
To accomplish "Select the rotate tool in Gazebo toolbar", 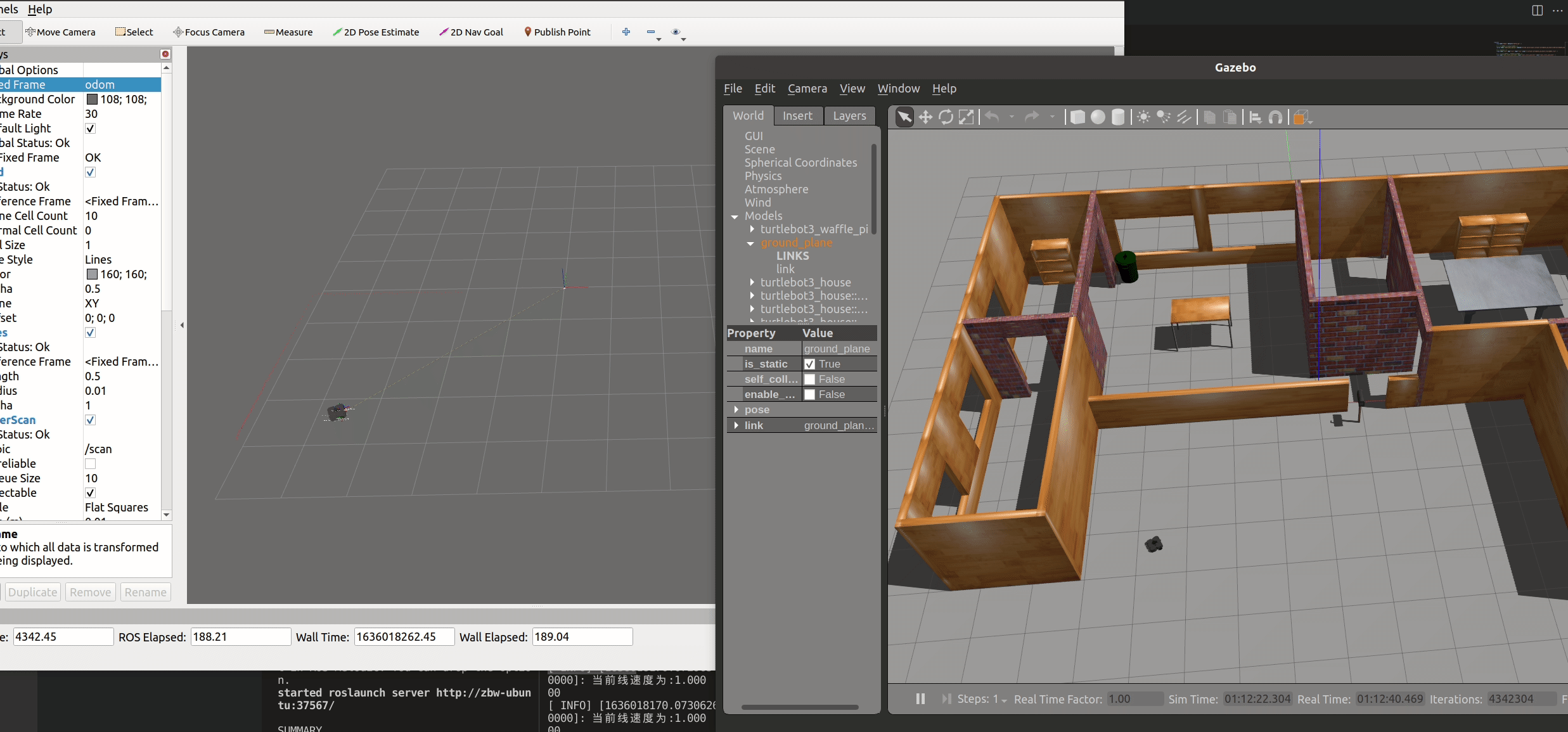I will click(x=945, y=117).
